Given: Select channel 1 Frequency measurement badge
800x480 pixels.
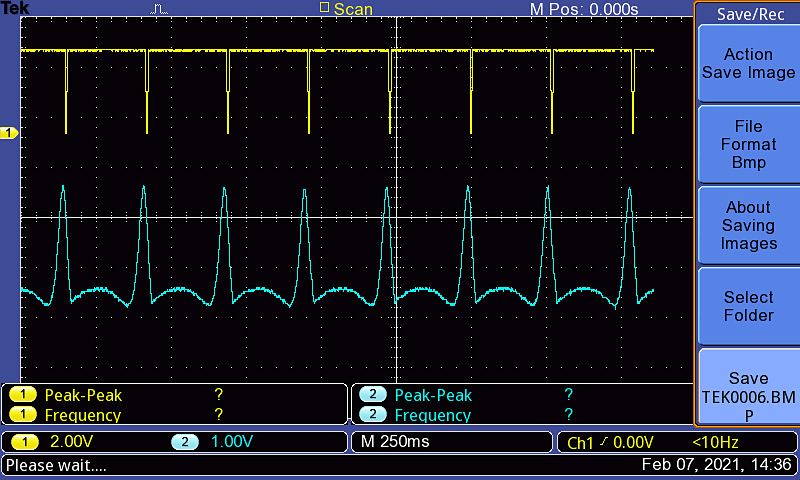Looking at the screenshot, I should point(20,415).
